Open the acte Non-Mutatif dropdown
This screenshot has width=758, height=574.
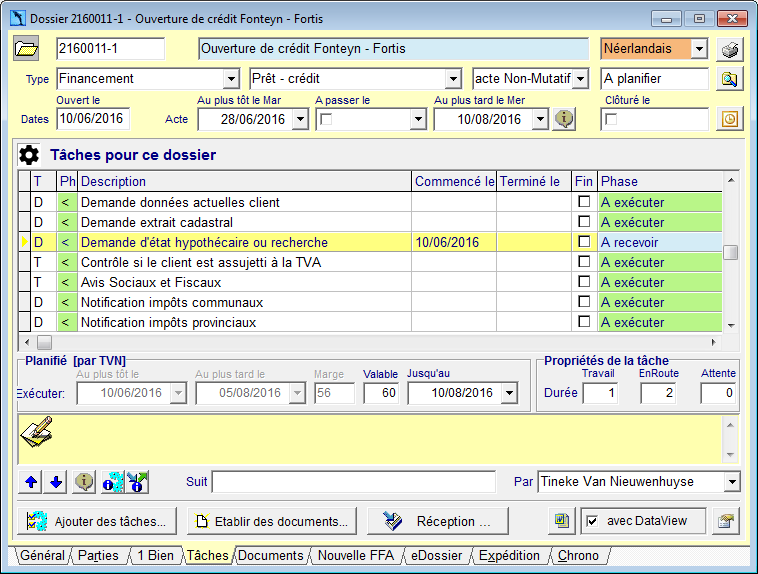pyautogui.click(x=580, y=79)
